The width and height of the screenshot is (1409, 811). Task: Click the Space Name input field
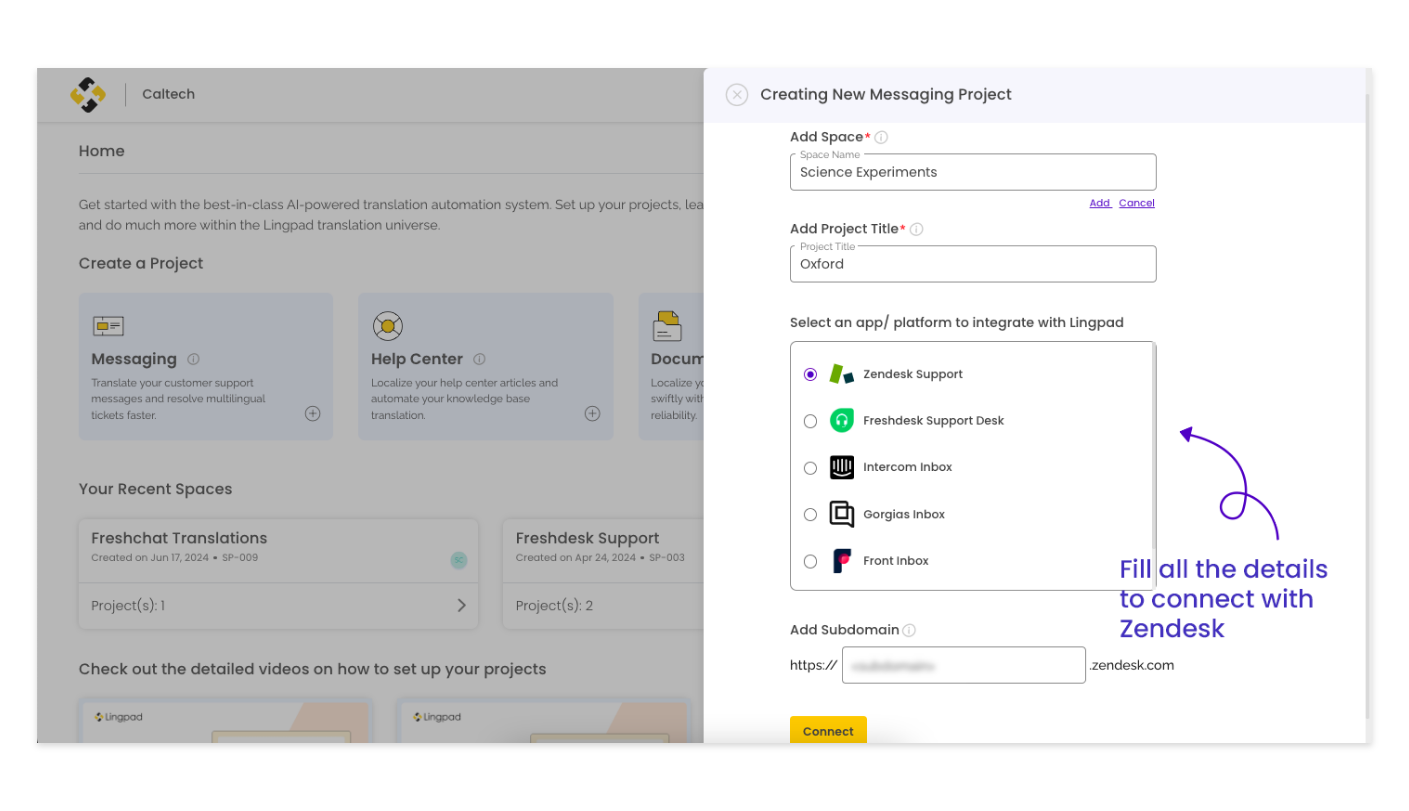coord(973,172)
